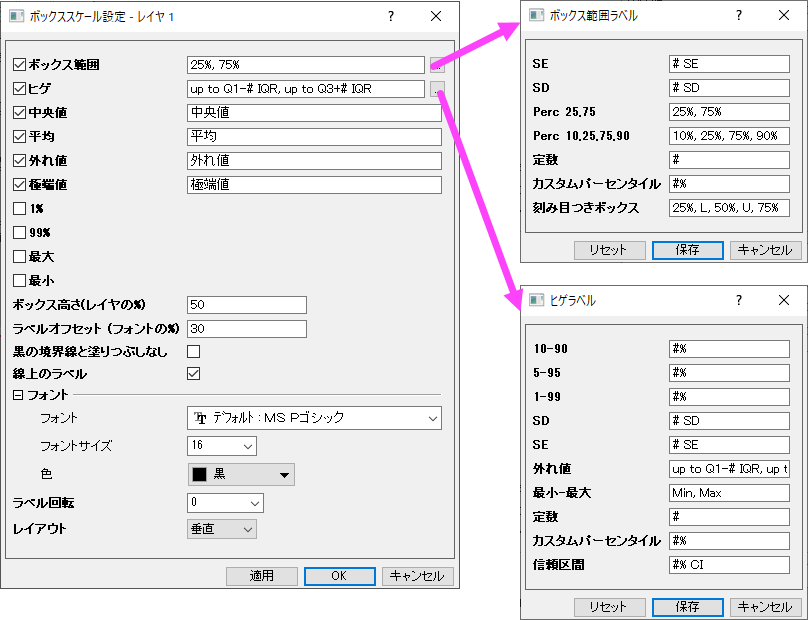This screenshot has width=808, height=620.
Task: Click the 5-95 field in ヒゲラベル
Action: point(729,373)
